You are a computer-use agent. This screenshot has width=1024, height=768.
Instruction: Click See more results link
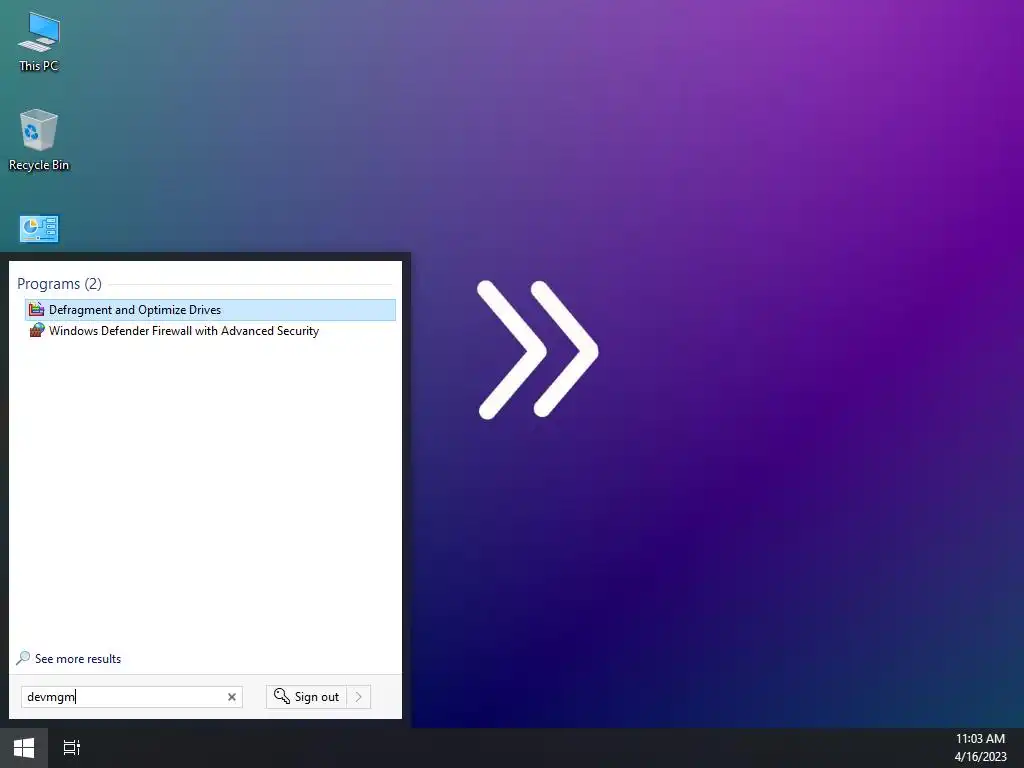pyautogui.click(x=78, y=659)
